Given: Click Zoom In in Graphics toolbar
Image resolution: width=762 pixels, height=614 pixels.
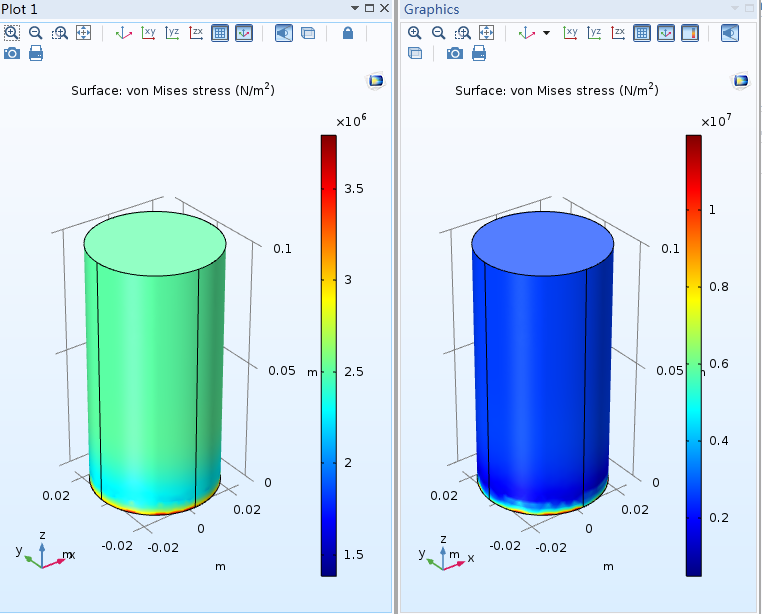Looking at the screenshot, I should point(415,33).
